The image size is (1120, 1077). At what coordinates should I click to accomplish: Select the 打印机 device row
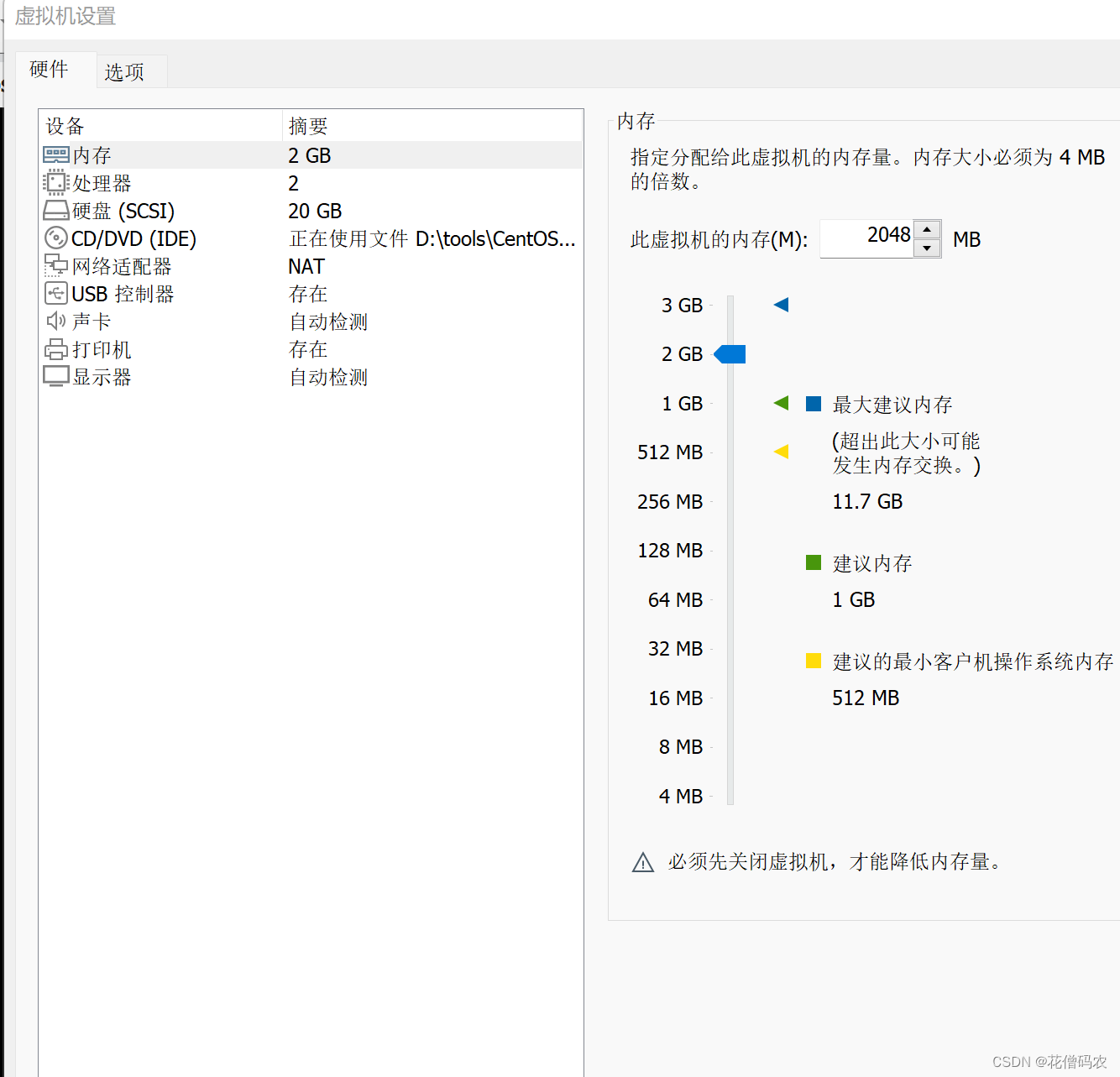(311, 349)
